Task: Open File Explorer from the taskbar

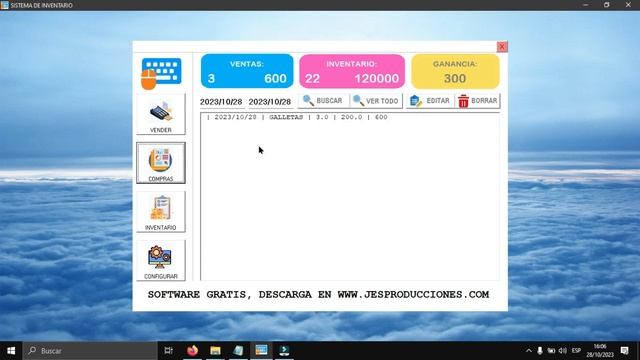Action: point(215,351)
